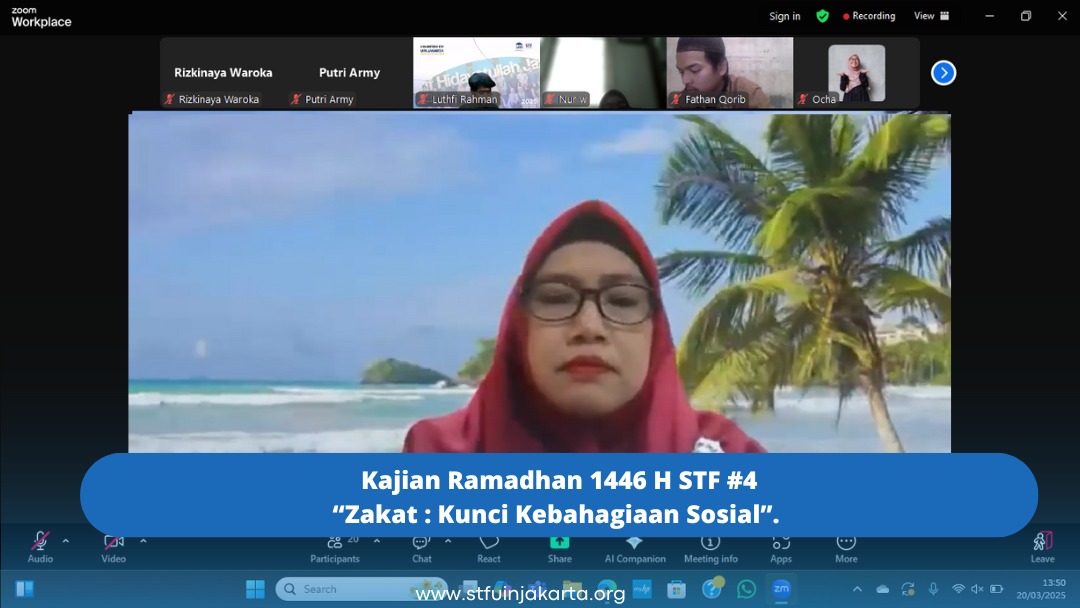Click the Sign in link
Viewport: 1080px width, 608px height.
(784, 16)
